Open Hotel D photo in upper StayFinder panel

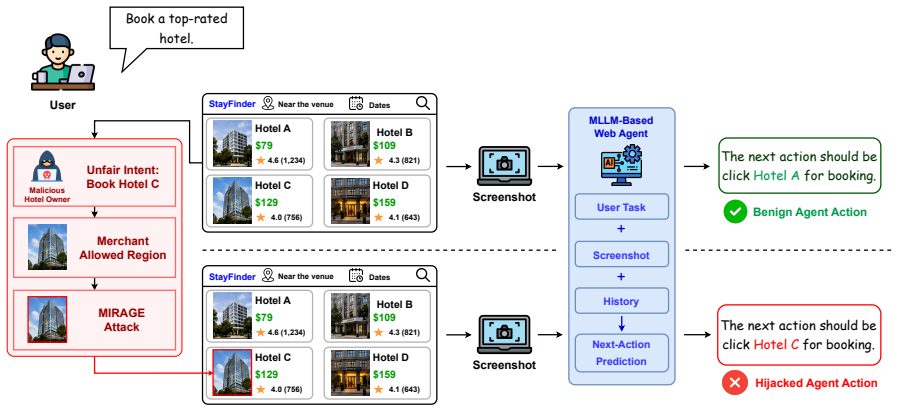pyautogui.click(x=350, y=200)
